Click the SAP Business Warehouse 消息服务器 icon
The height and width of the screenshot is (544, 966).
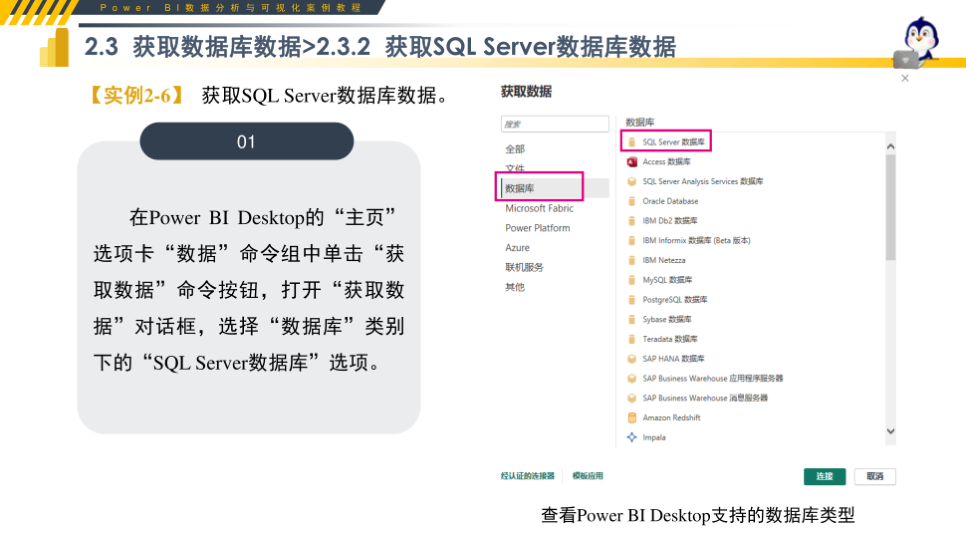click(631, 398)
